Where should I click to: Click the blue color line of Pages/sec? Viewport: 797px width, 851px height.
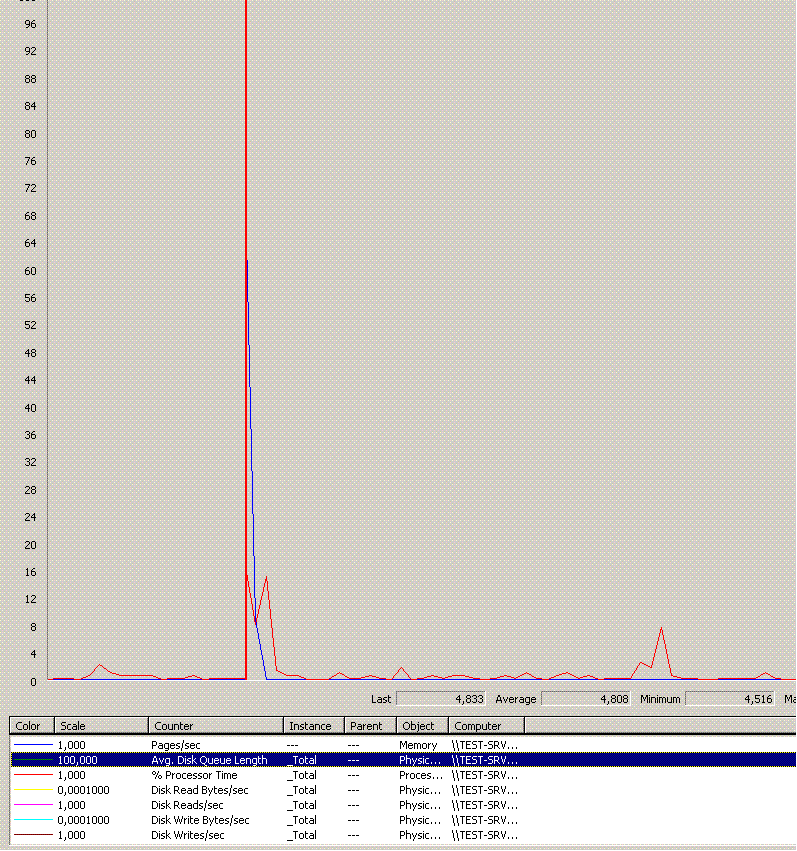coord(32,746)
